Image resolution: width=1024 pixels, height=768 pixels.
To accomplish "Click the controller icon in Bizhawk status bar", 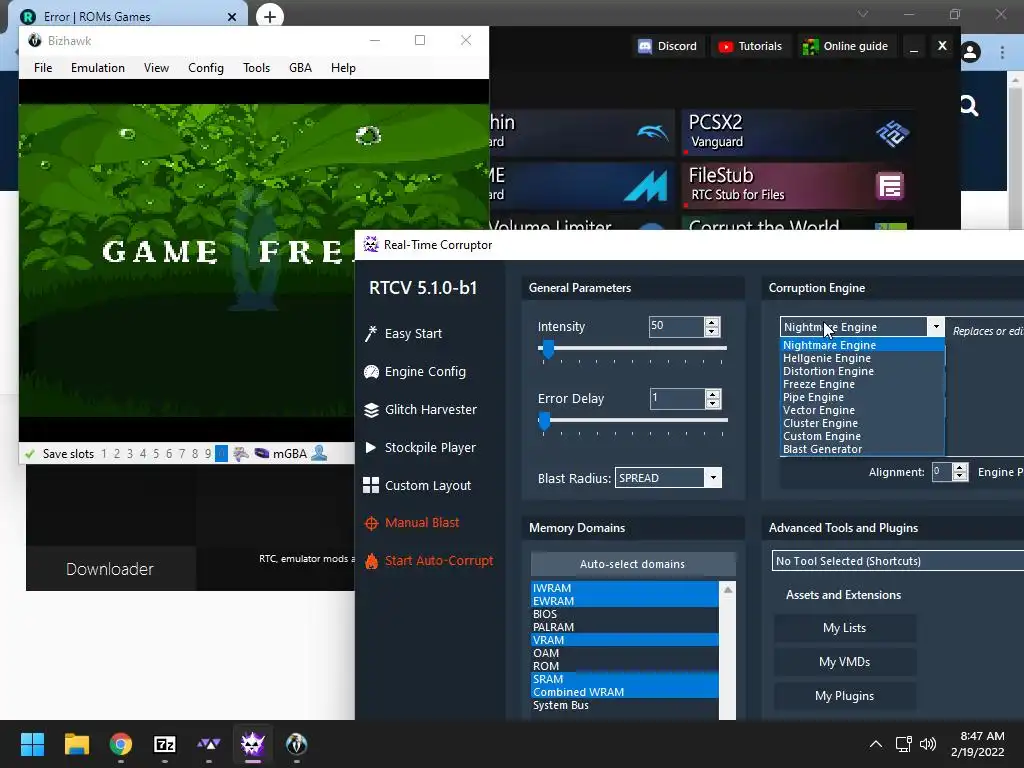I will pyautogui.click(x=241, y=453).
